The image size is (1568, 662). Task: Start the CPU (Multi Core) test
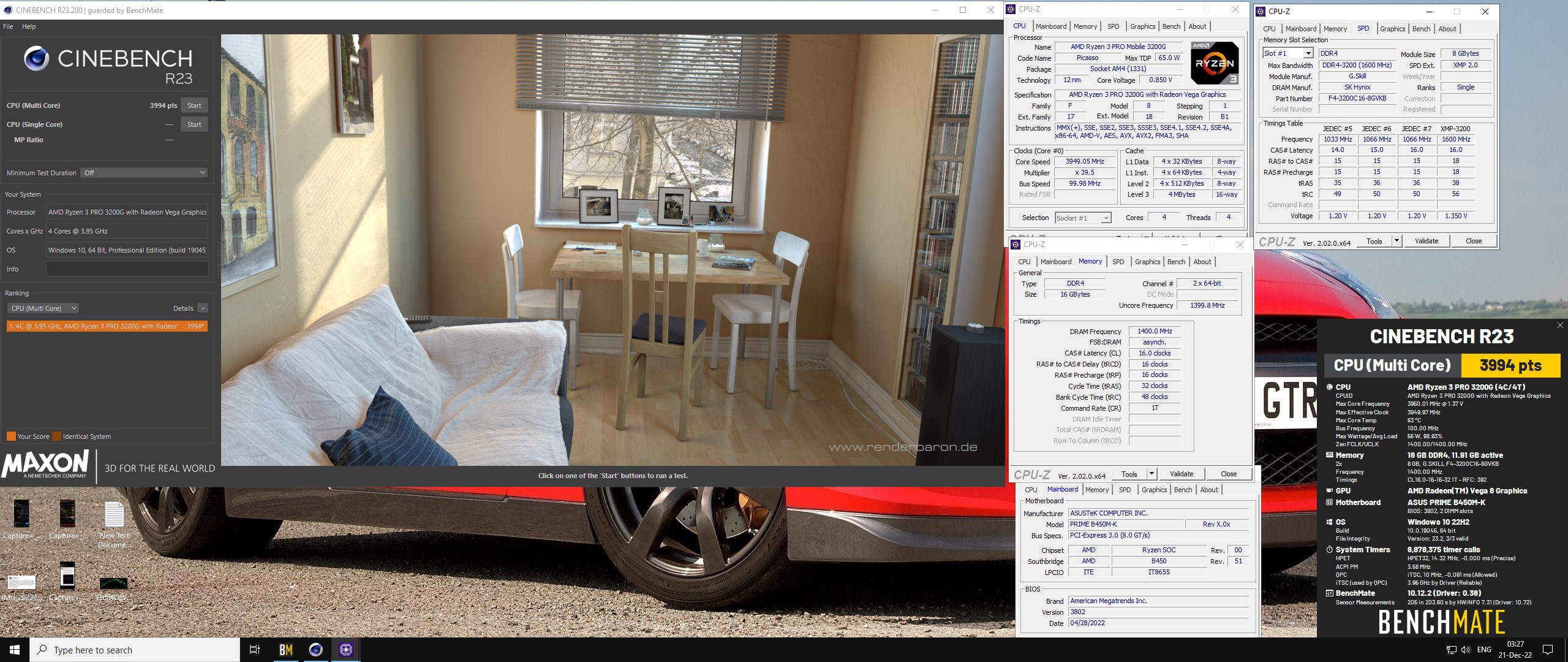(x=194, y=105)
